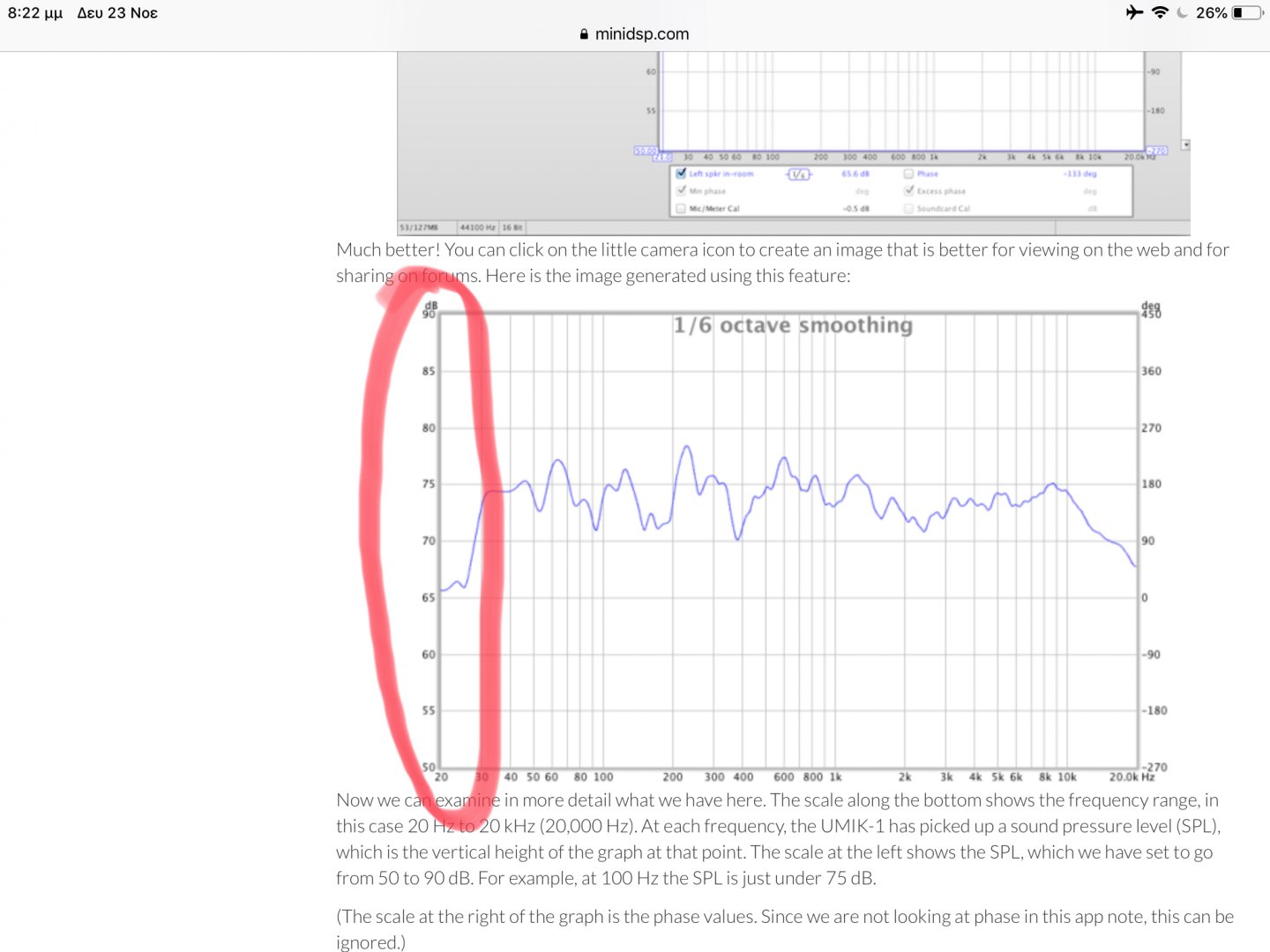Click the 44100 Hz status bar entry
The width and height of the screenshot is (1270, 952).
pos(477,227)
